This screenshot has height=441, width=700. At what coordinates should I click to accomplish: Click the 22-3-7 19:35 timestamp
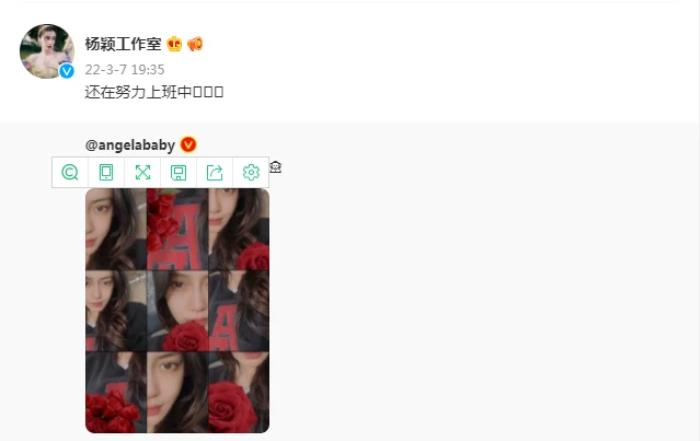[125, 70]
